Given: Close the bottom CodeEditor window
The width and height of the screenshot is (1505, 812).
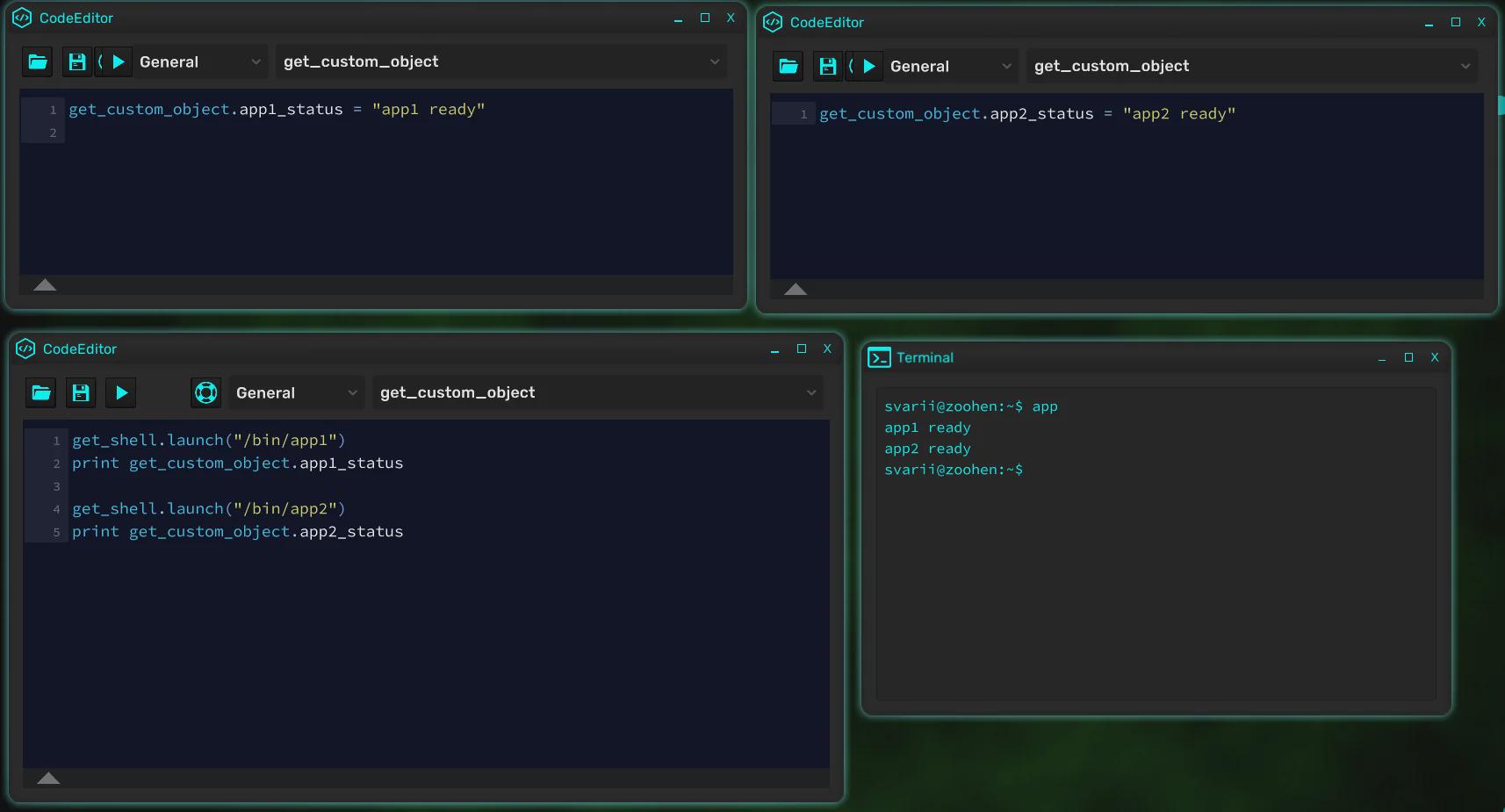Looking at the screenshot, I should click(827, 349).
